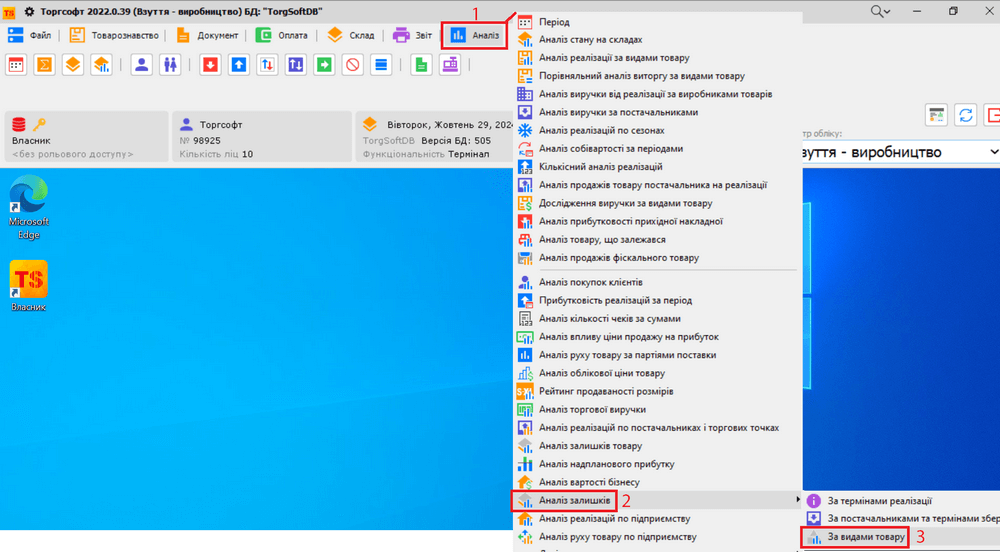Click the green document toolbar icon
Image resolution: width=1000 pixels, height=552 pixels.
click(x=422, y=65)
